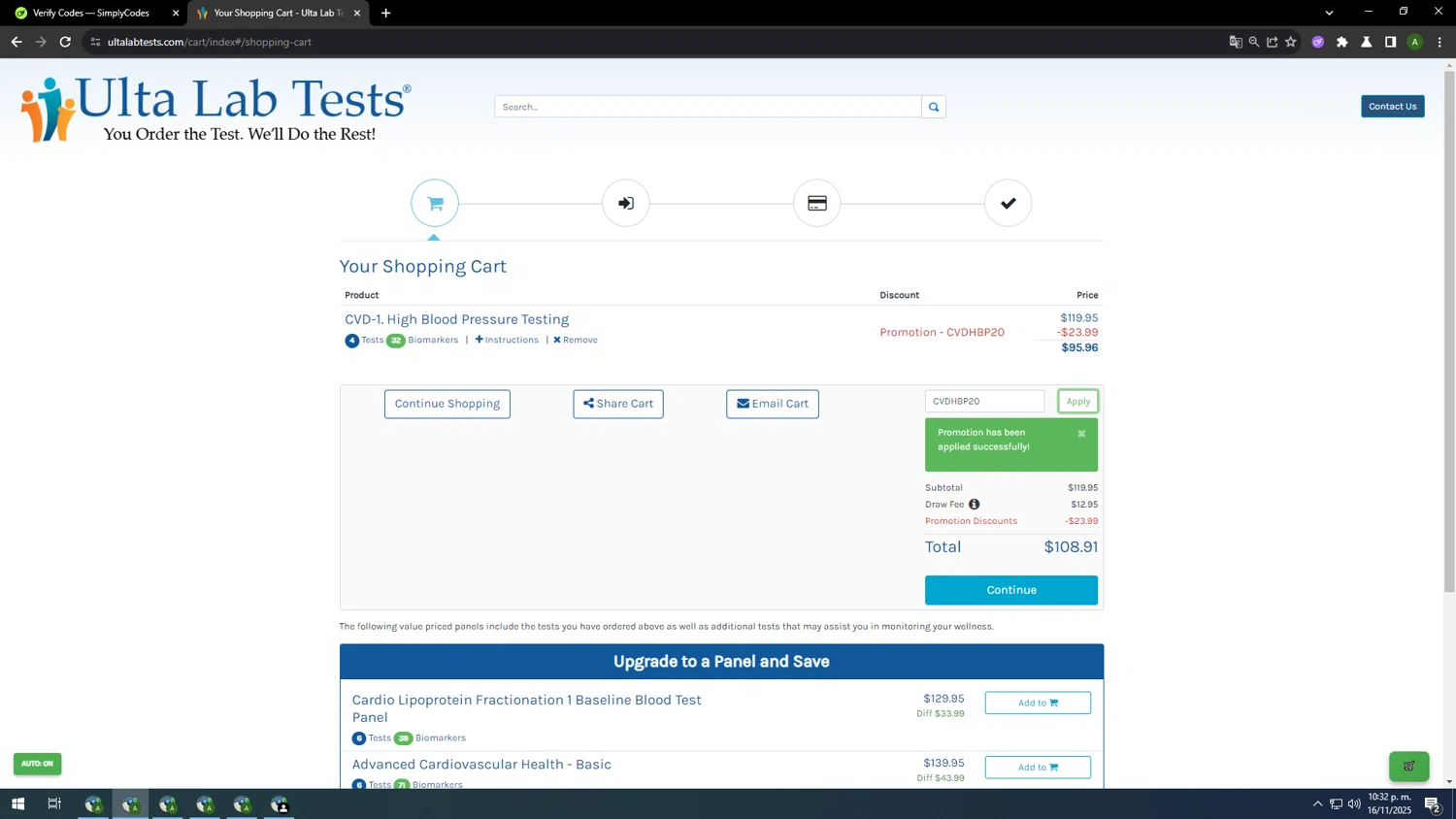The height and width of the screenshot is (819, 1456).
Task: Click the browser zoom magnifier icon
Action: click(1253, 42)
